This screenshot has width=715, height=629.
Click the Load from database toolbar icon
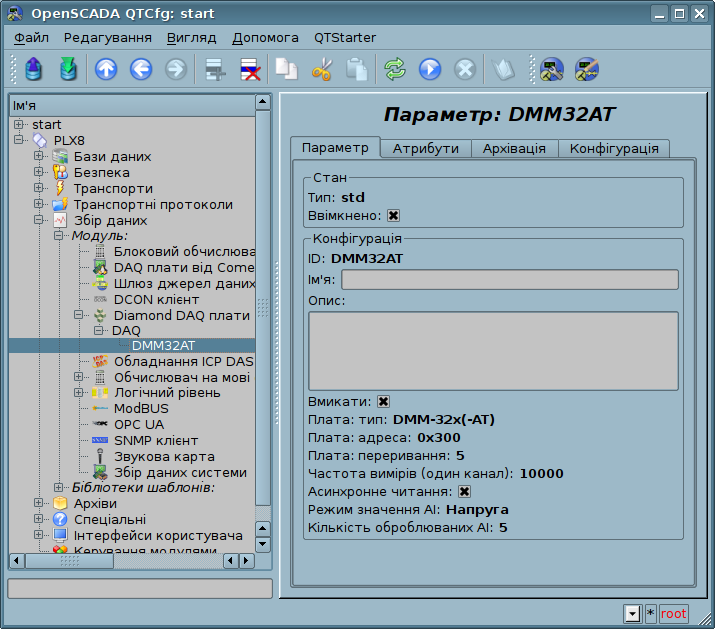coord(35,70)
